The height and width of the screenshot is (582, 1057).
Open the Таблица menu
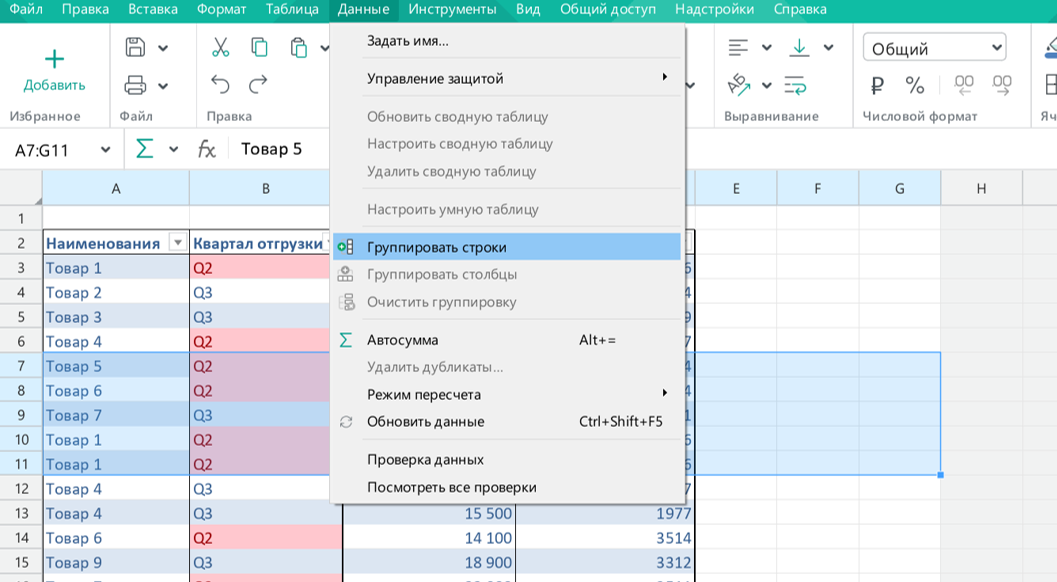[x=292, y=9]
